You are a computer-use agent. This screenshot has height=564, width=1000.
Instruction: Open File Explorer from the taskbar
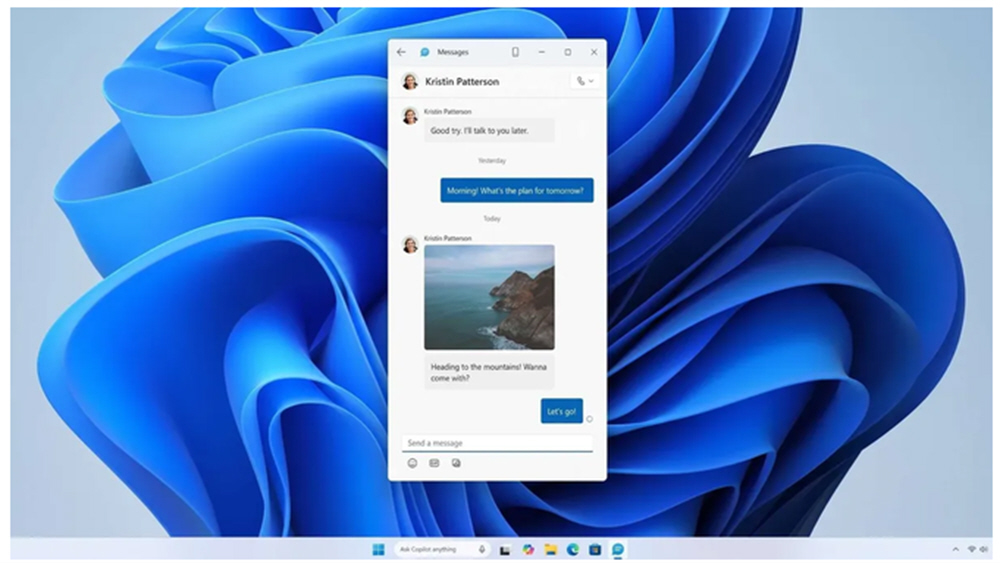coord(550,549)
